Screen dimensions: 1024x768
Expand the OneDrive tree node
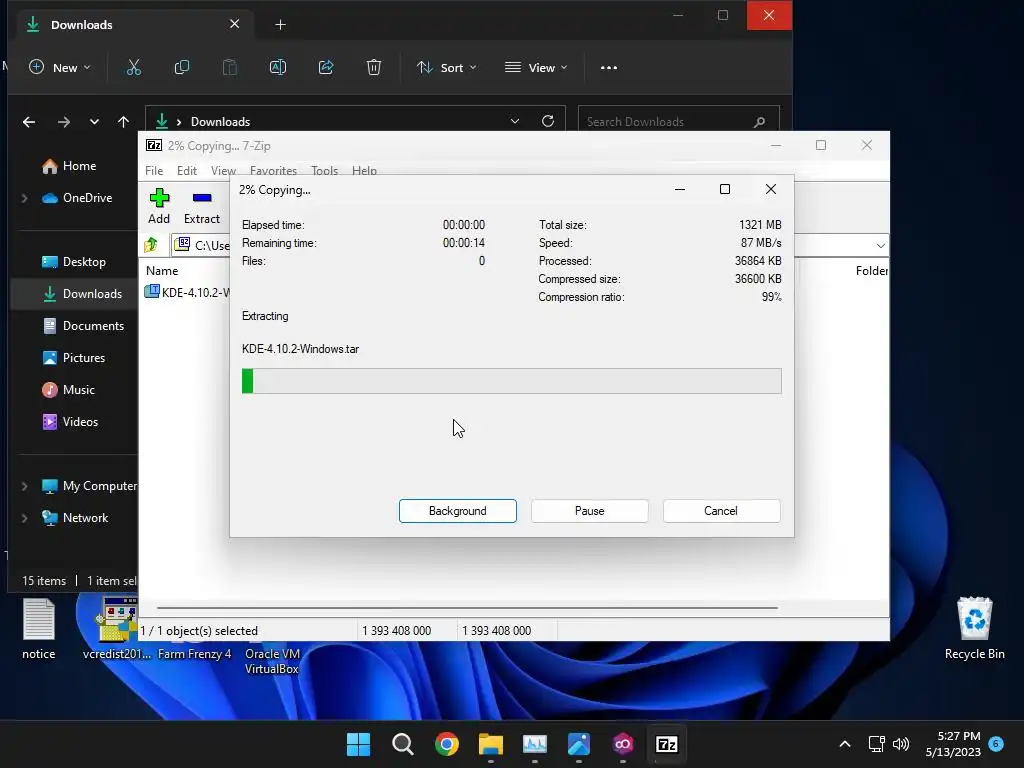(25, 198)
